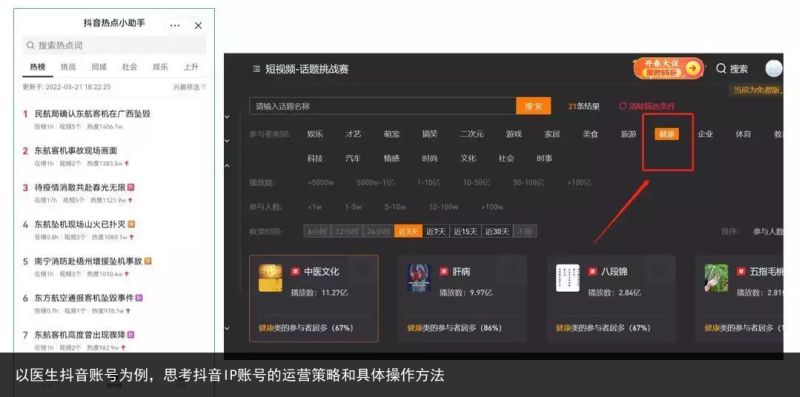Expand the bottom left sidebar chevron
The width and height of the screenshot is (800, 397).
[227, 328]
